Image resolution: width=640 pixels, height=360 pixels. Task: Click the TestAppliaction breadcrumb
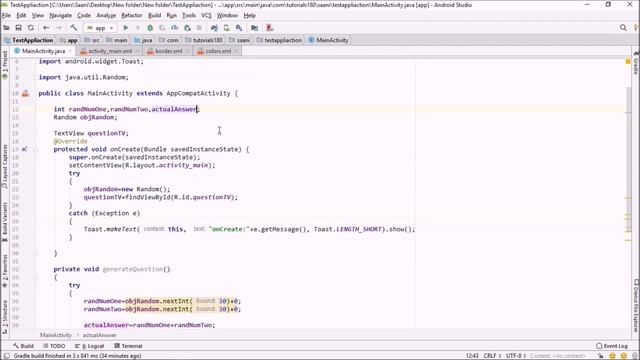coord(29,40)
